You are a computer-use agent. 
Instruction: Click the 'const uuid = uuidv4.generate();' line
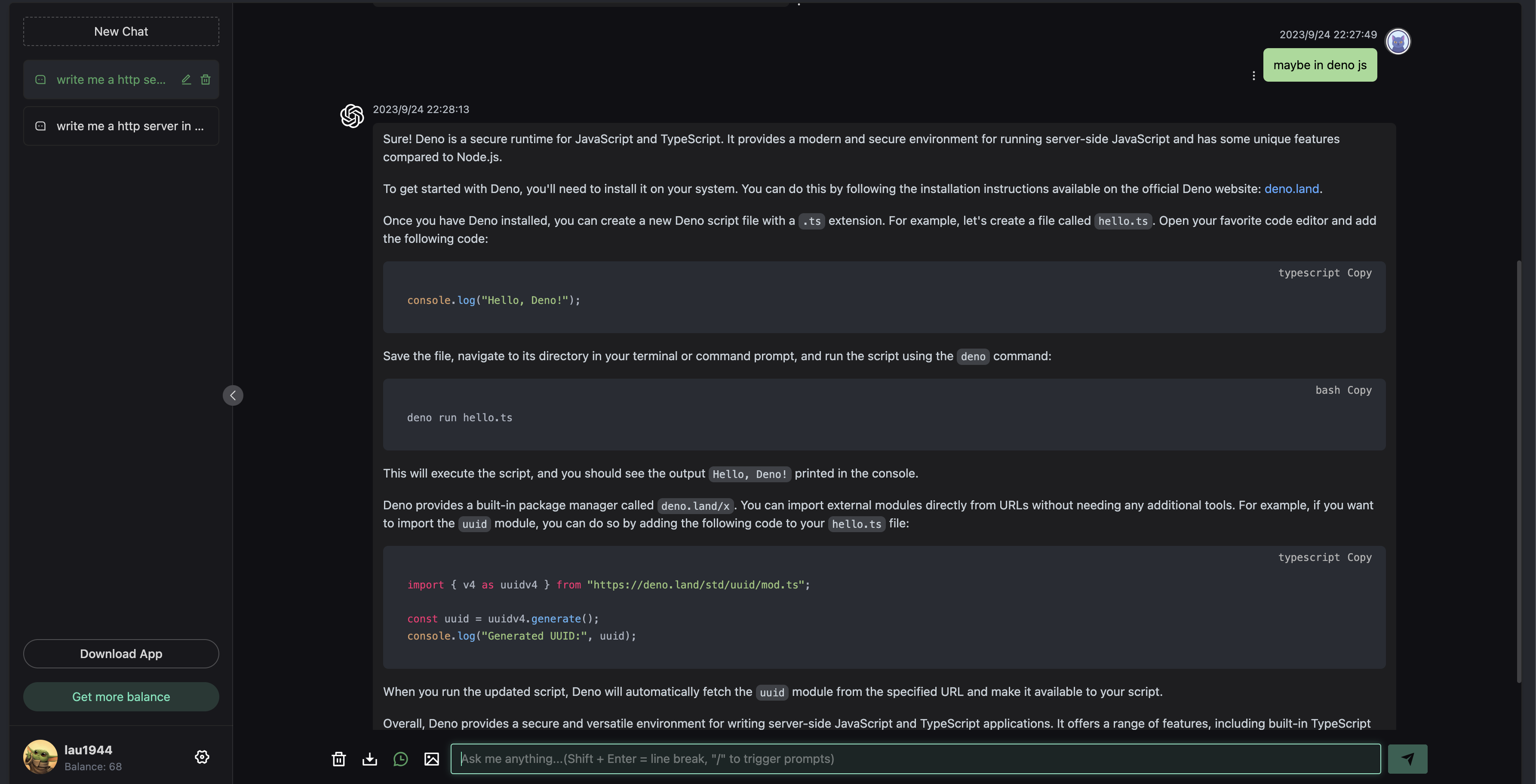point(503,619)
